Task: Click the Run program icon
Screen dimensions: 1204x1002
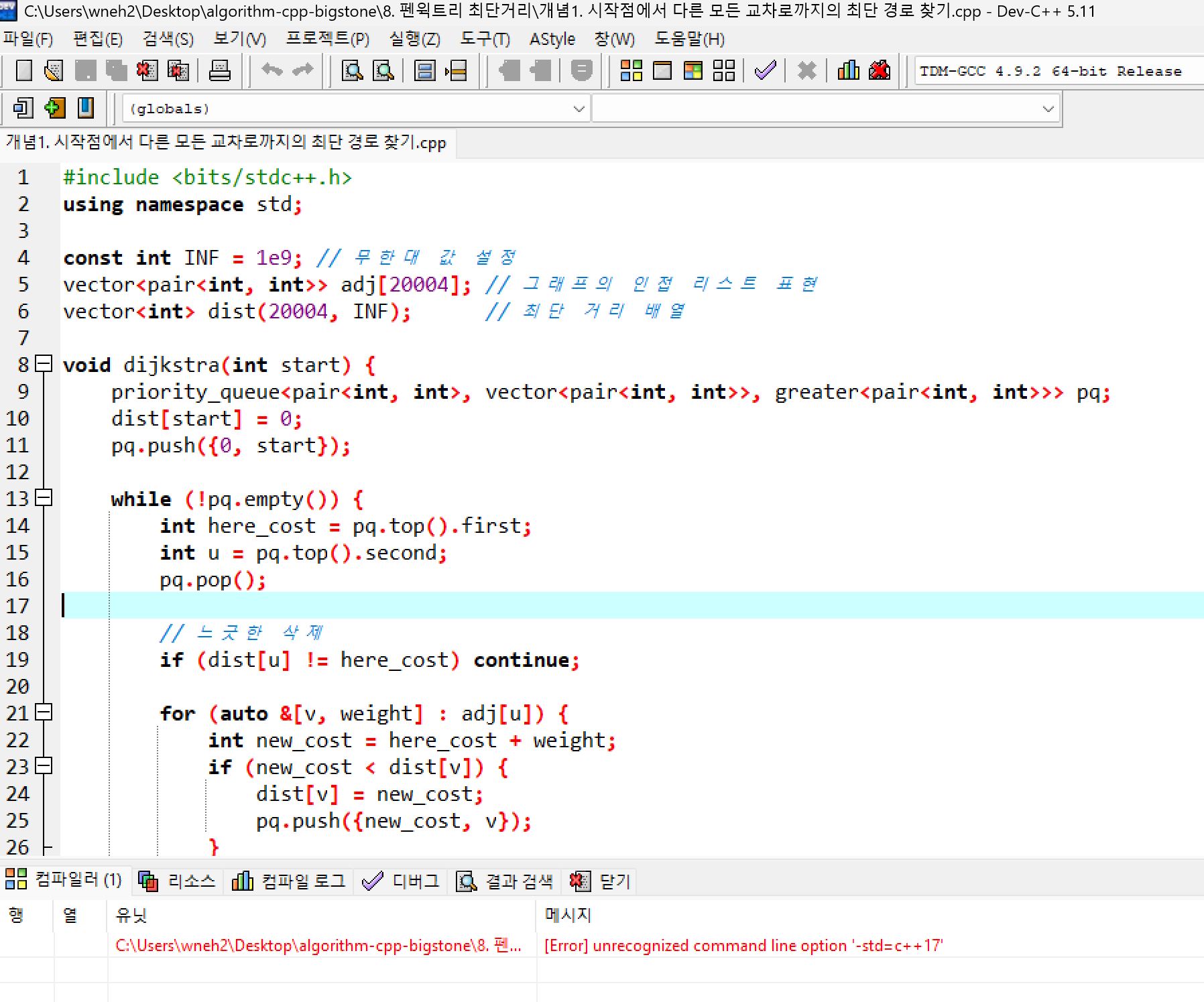Action: click(x=662, y=70)
